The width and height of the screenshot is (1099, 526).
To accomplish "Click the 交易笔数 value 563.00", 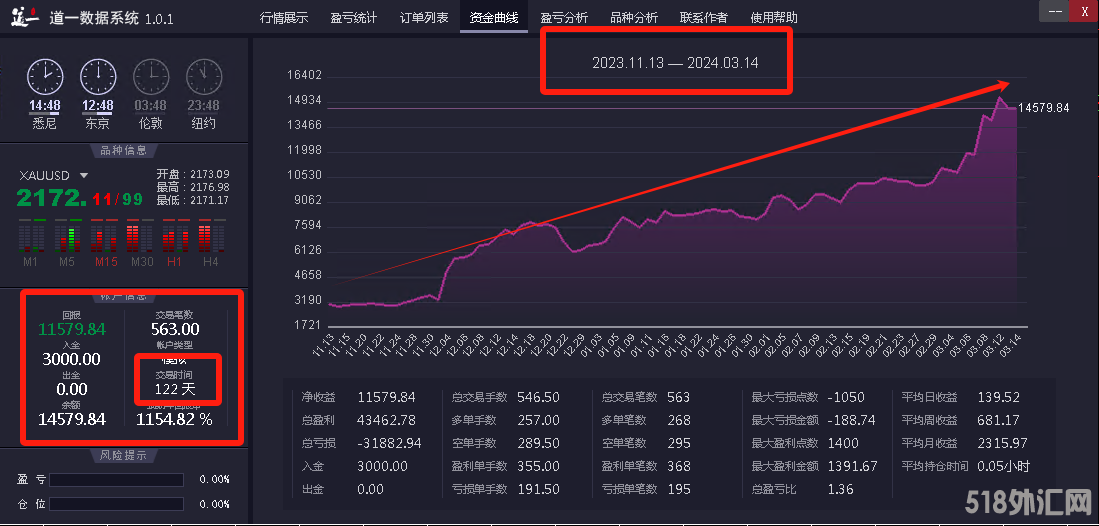I will pos(175,330).
